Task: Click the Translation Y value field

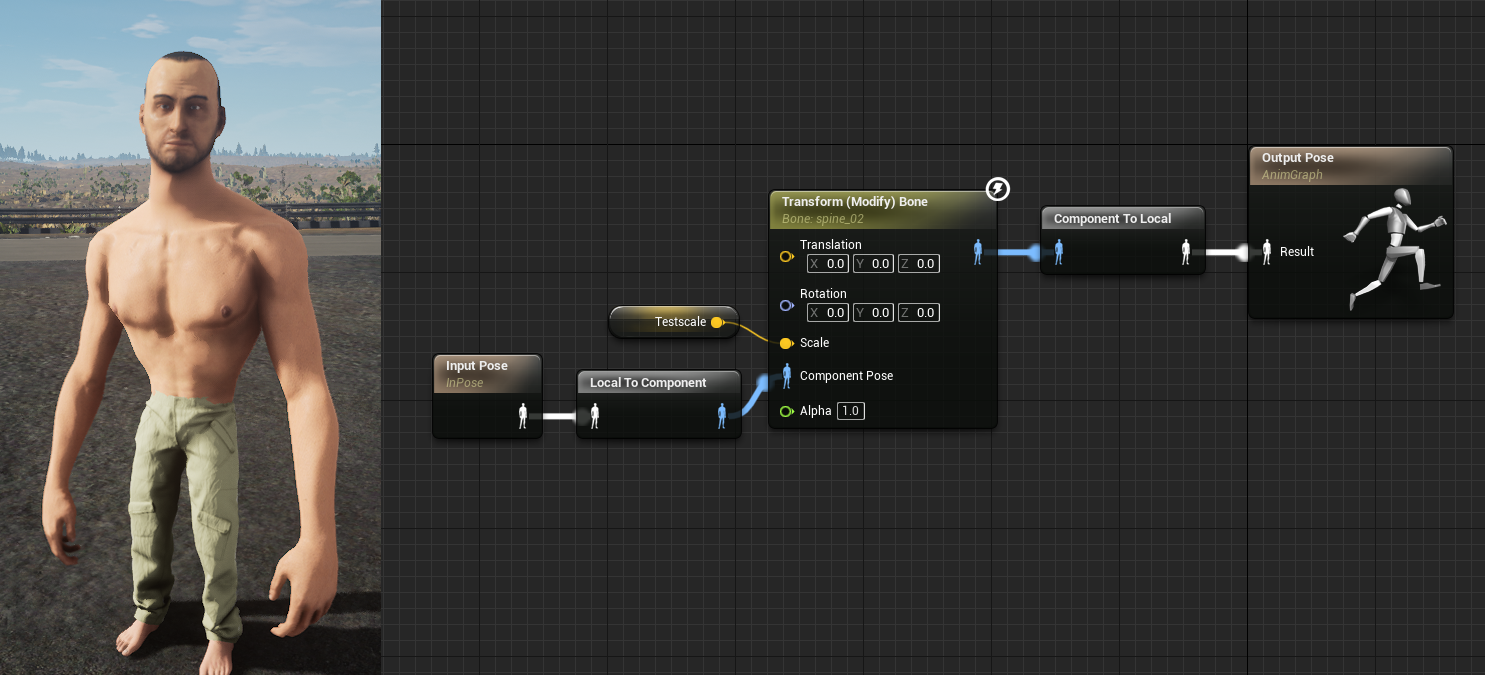Action: [873, 264]
